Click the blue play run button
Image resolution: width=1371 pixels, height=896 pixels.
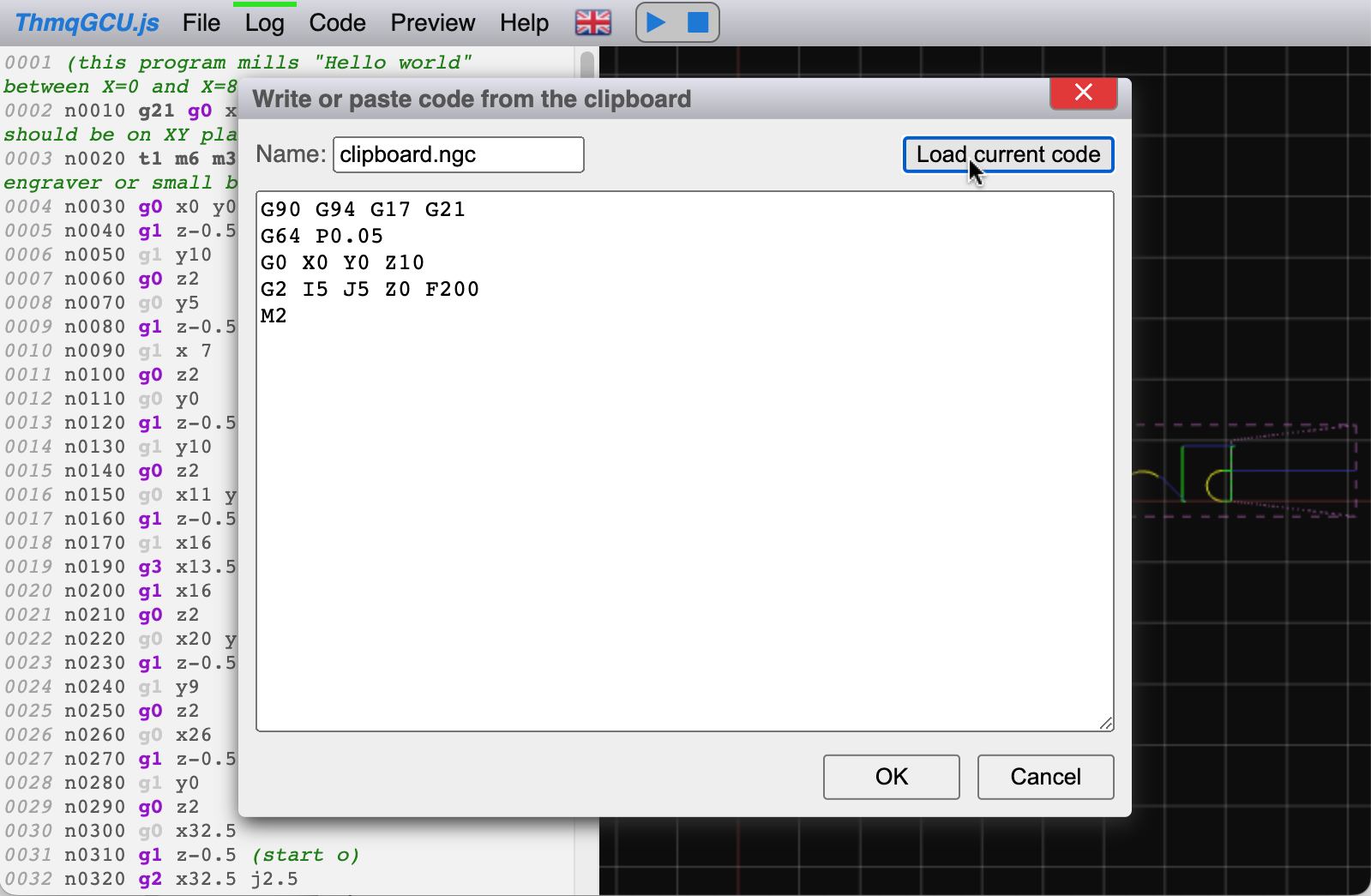656,22
